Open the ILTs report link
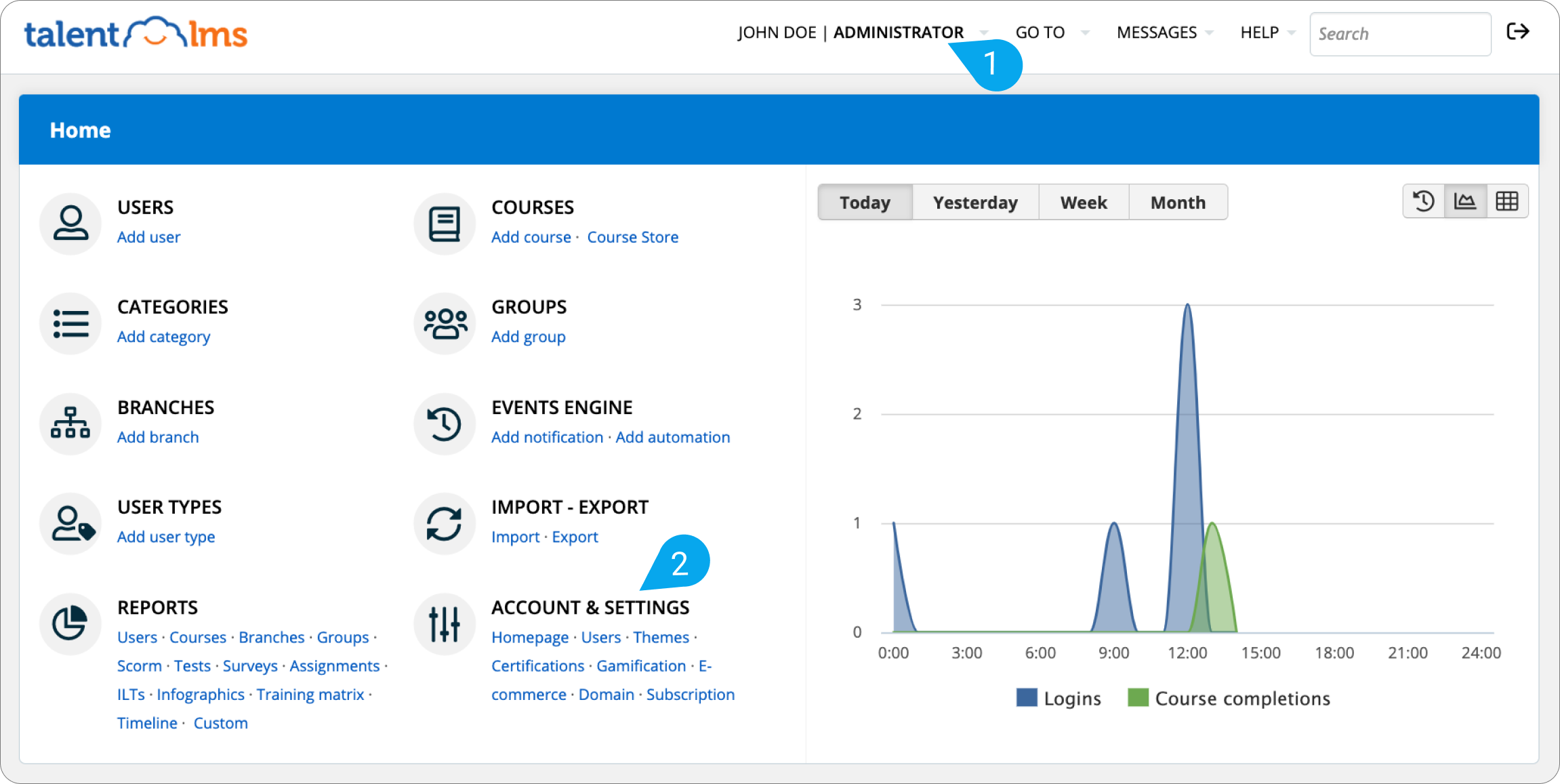The image size is (1560, 784). (x=131, y=695)
